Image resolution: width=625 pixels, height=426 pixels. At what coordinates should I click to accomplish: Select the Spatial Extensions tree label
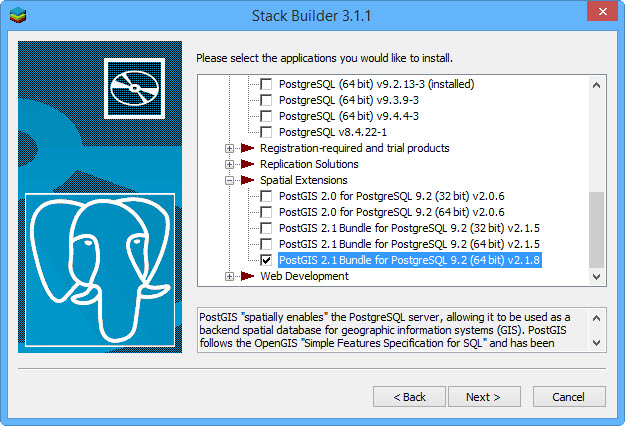(304, 180)
